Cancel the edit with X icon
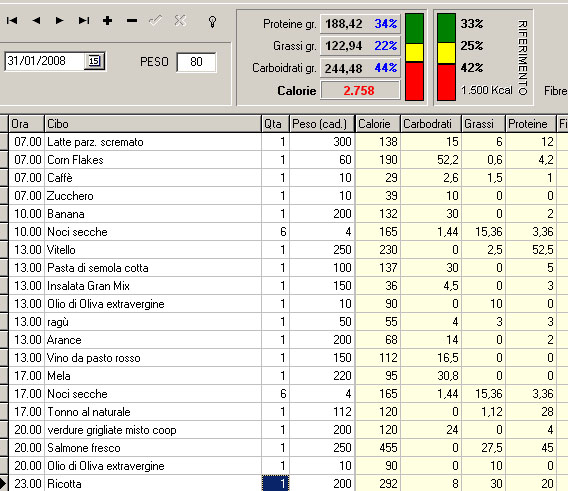568x491 pixels. tap(180, 21)
